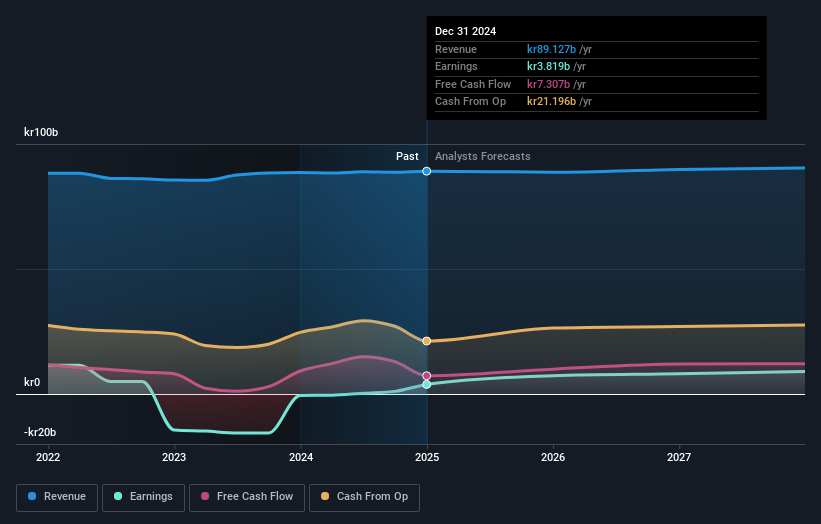
Task: Toggle the Revenue legend button
Action: [57, 497]
